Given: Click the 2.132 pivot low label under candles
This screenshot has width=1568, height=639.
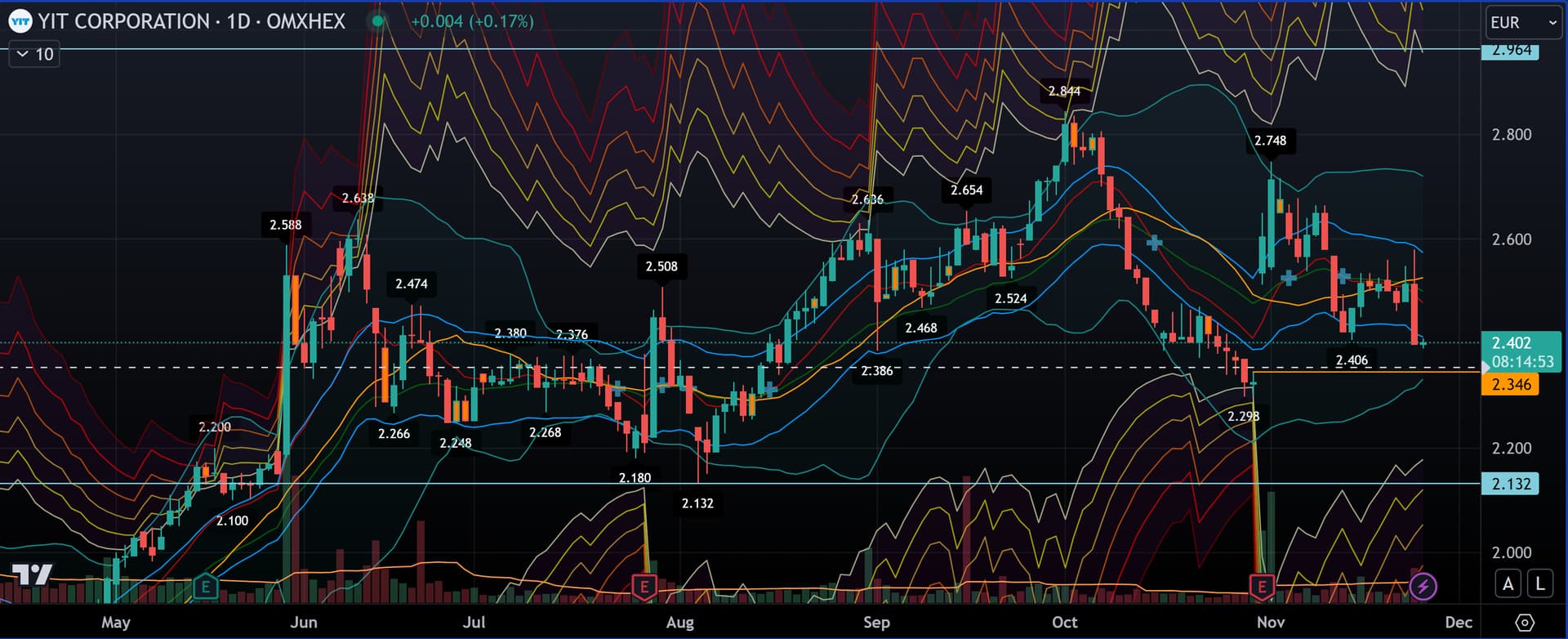Looking at the screenshot, I should click(x=697, y=503).
